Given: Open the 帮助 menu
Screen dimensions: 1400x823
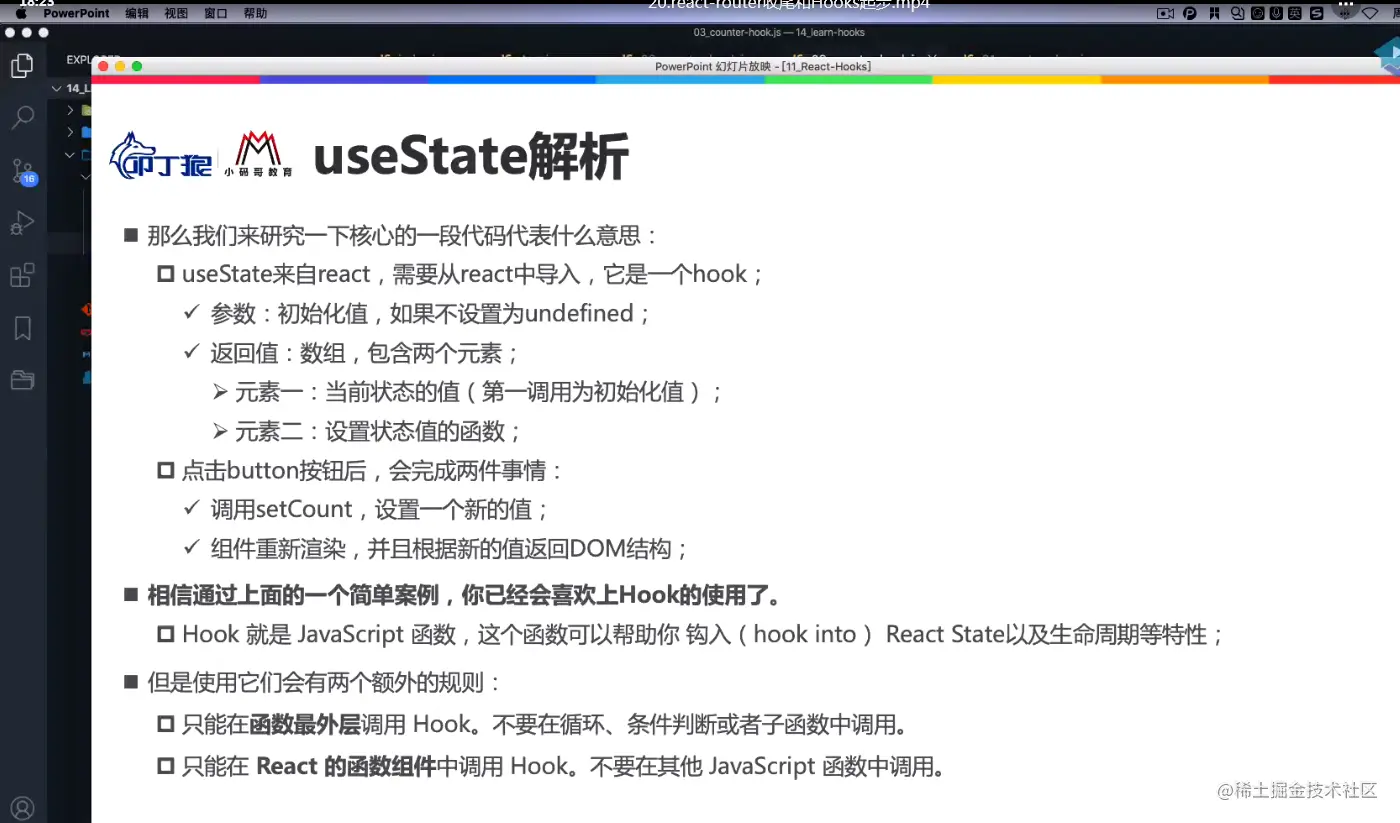Looking at the screenshot, I should [255, 14].
